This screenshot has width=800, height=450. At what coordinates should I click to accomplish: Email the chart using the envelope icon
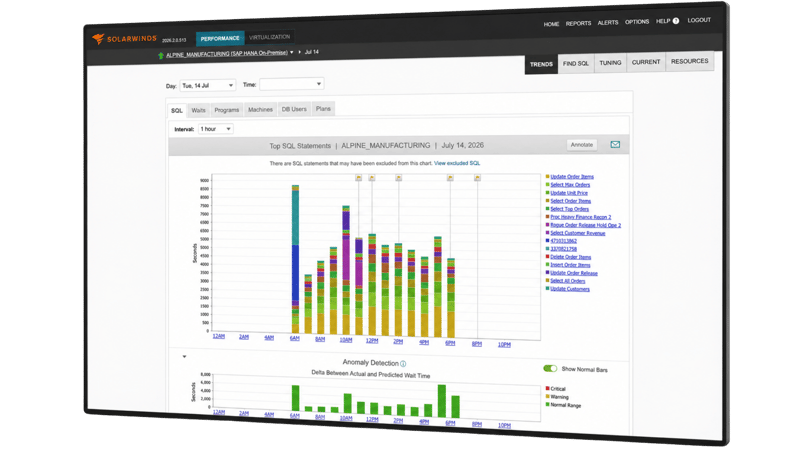[615, 144]
